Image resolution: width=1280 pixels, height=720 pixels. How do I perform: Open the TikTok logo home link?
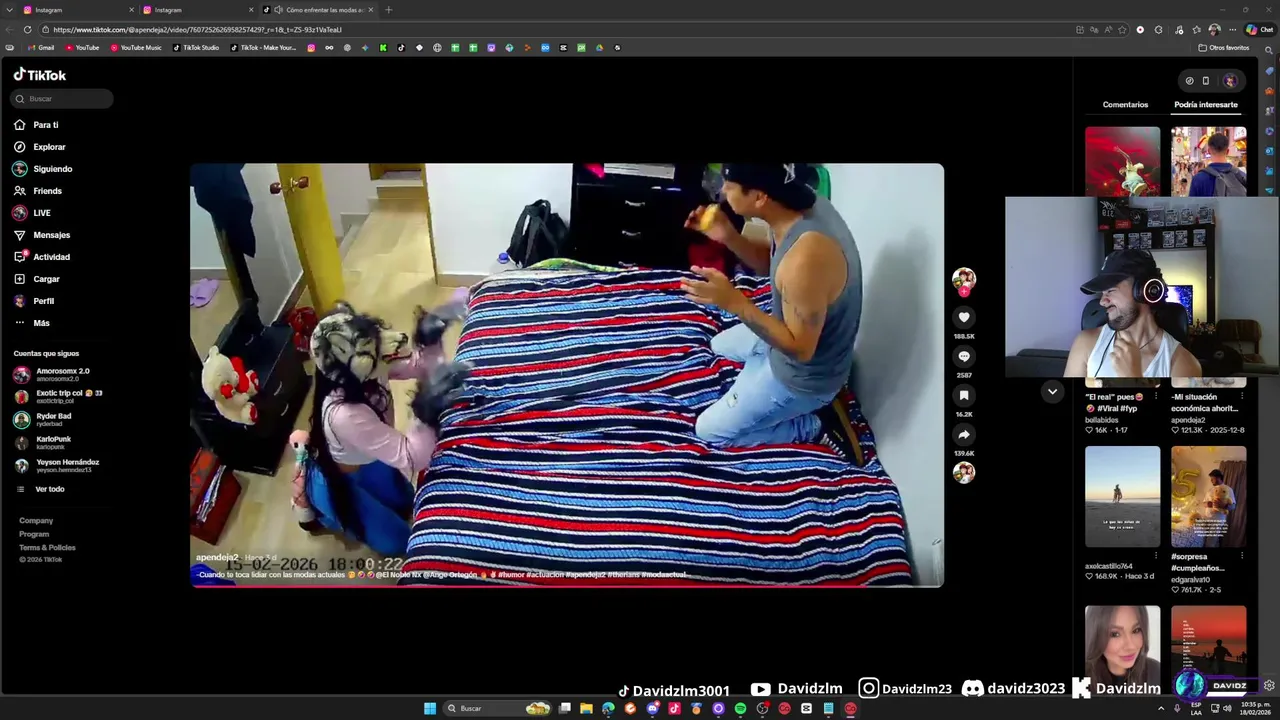pos(40,75)
